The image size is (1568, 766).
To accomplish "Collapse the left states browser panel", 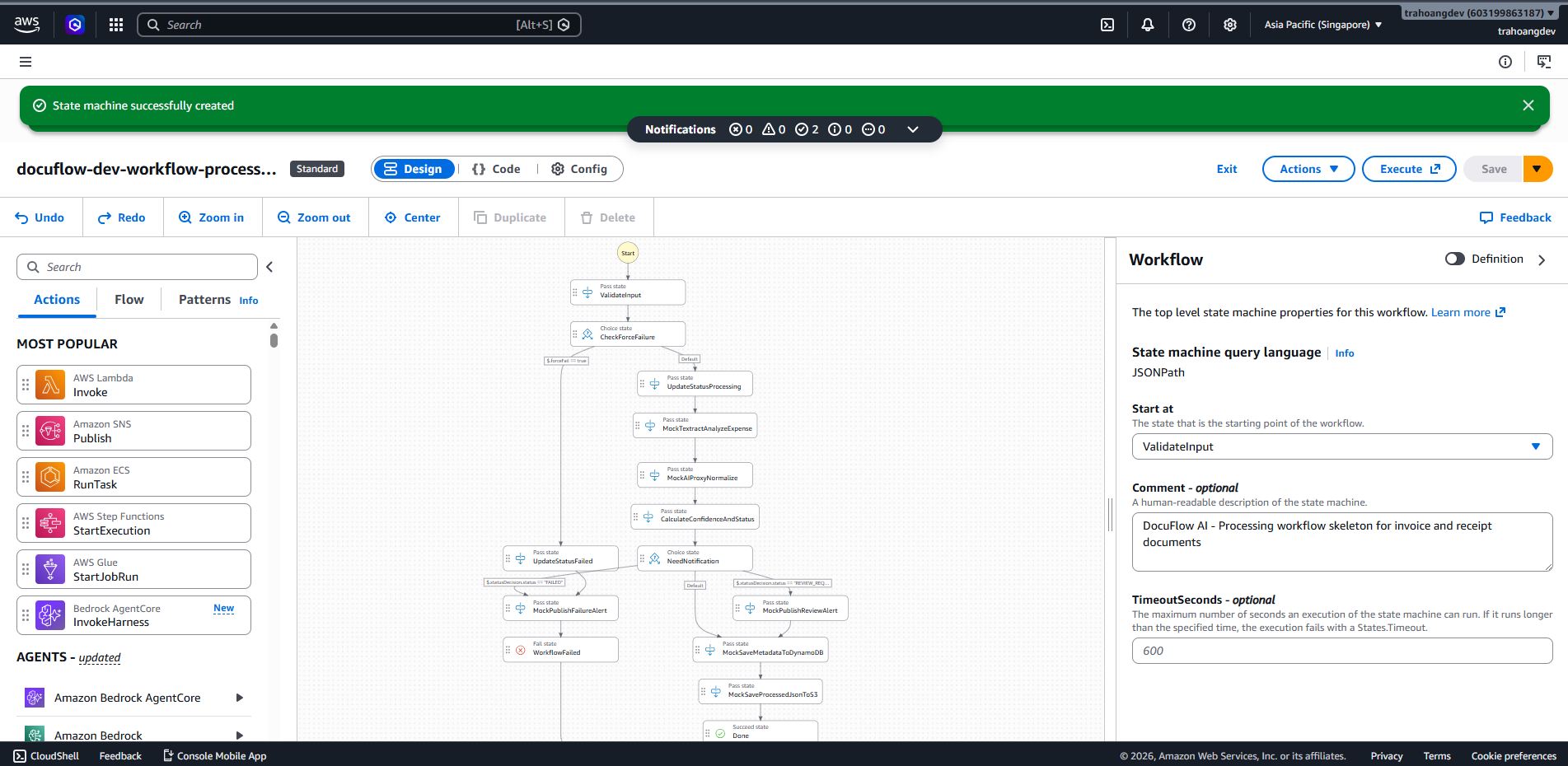I will click(269, 267).
